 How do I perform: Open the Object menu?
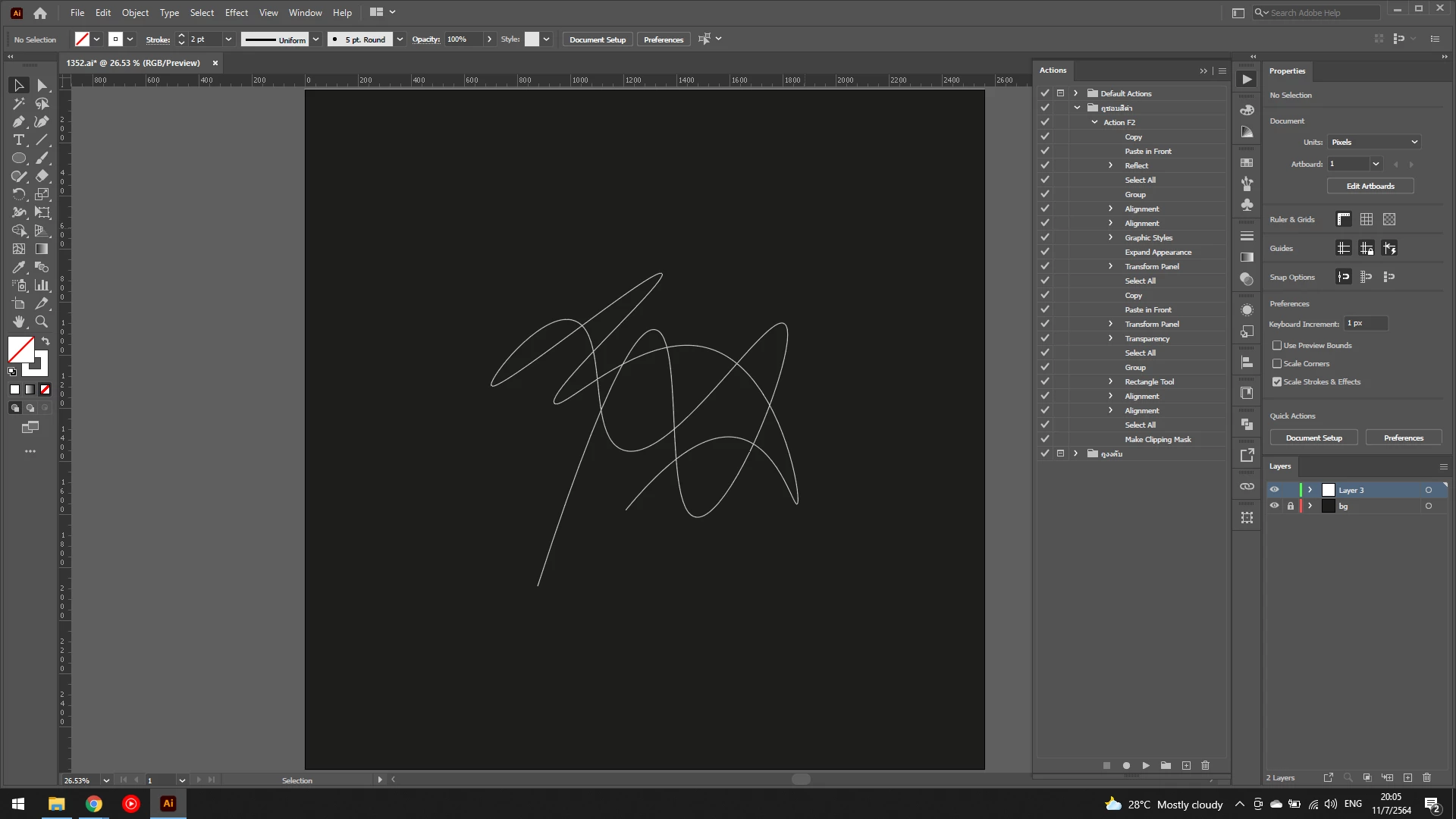135,13
